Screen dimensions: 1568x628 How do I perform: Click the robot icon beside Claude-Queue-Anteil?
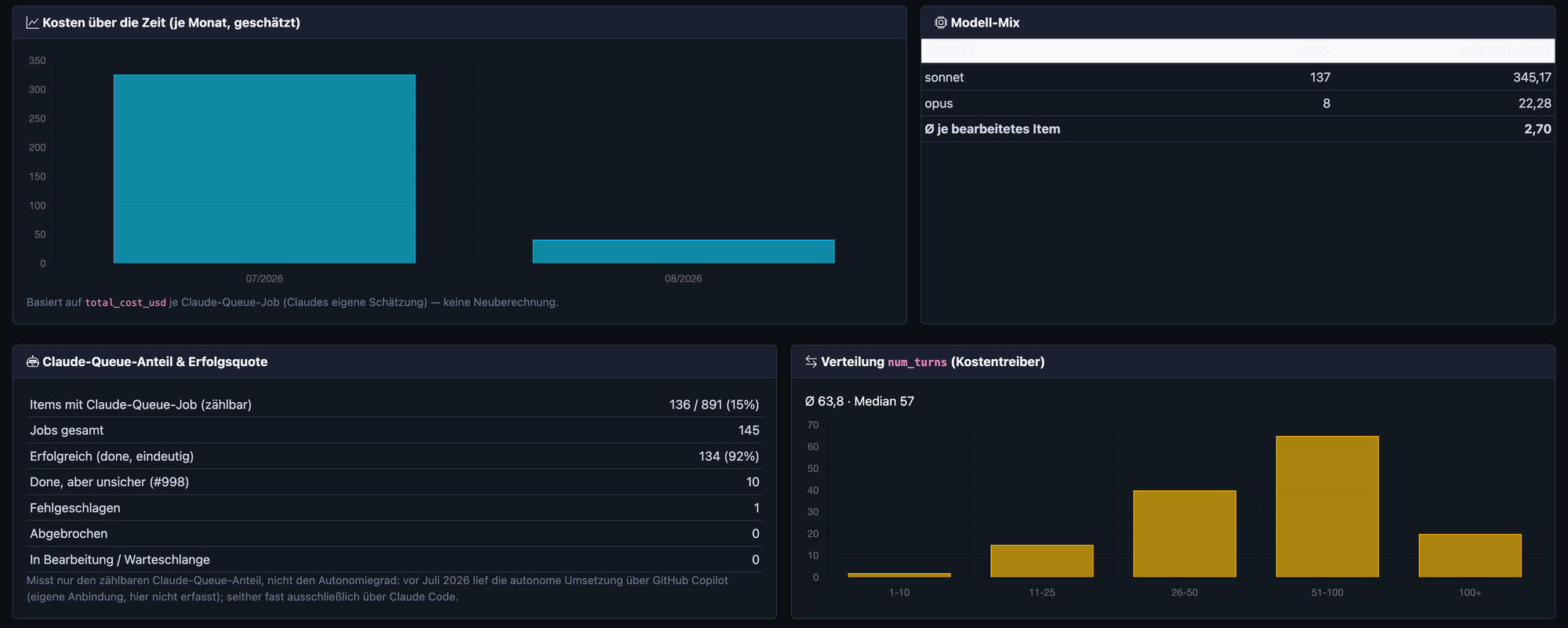coord(32,361)
